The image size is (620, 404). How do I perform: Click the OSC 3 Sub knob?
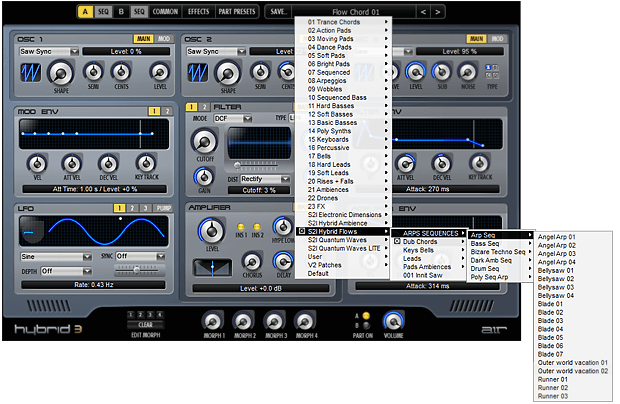click(x=442, y=72)
